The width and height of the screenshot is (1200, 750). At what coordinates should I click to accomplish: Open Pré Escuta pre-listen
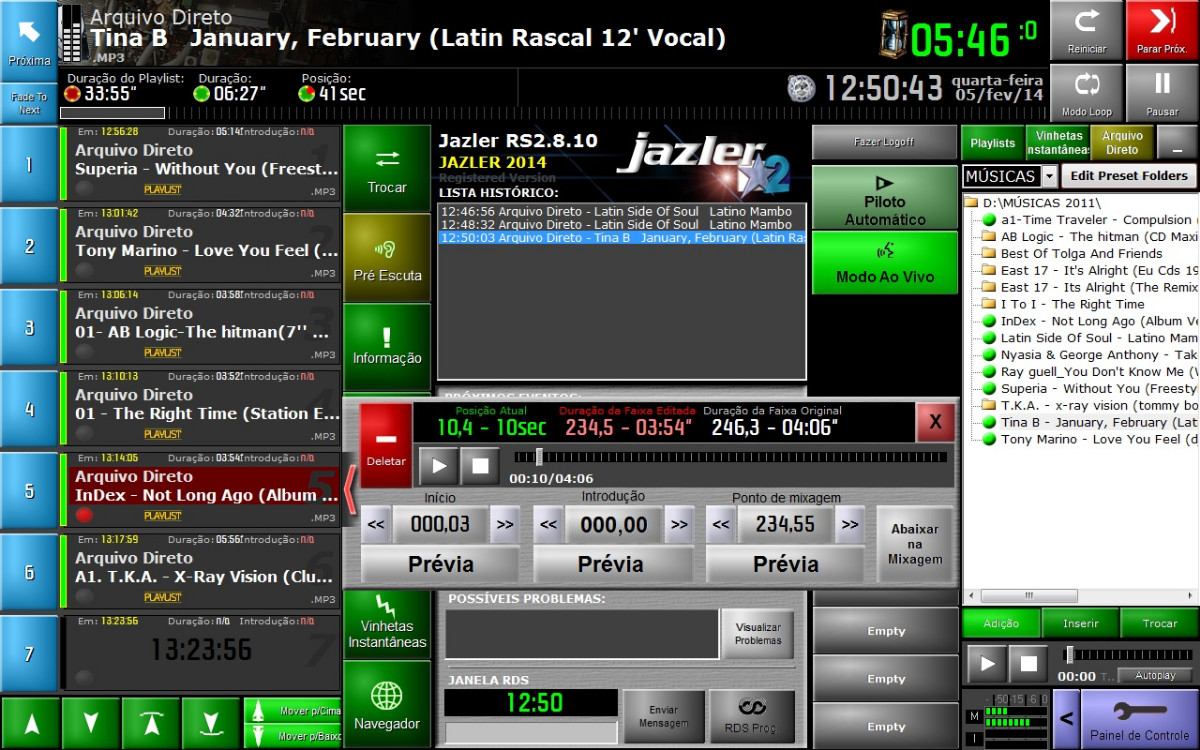tap(387, 256)
